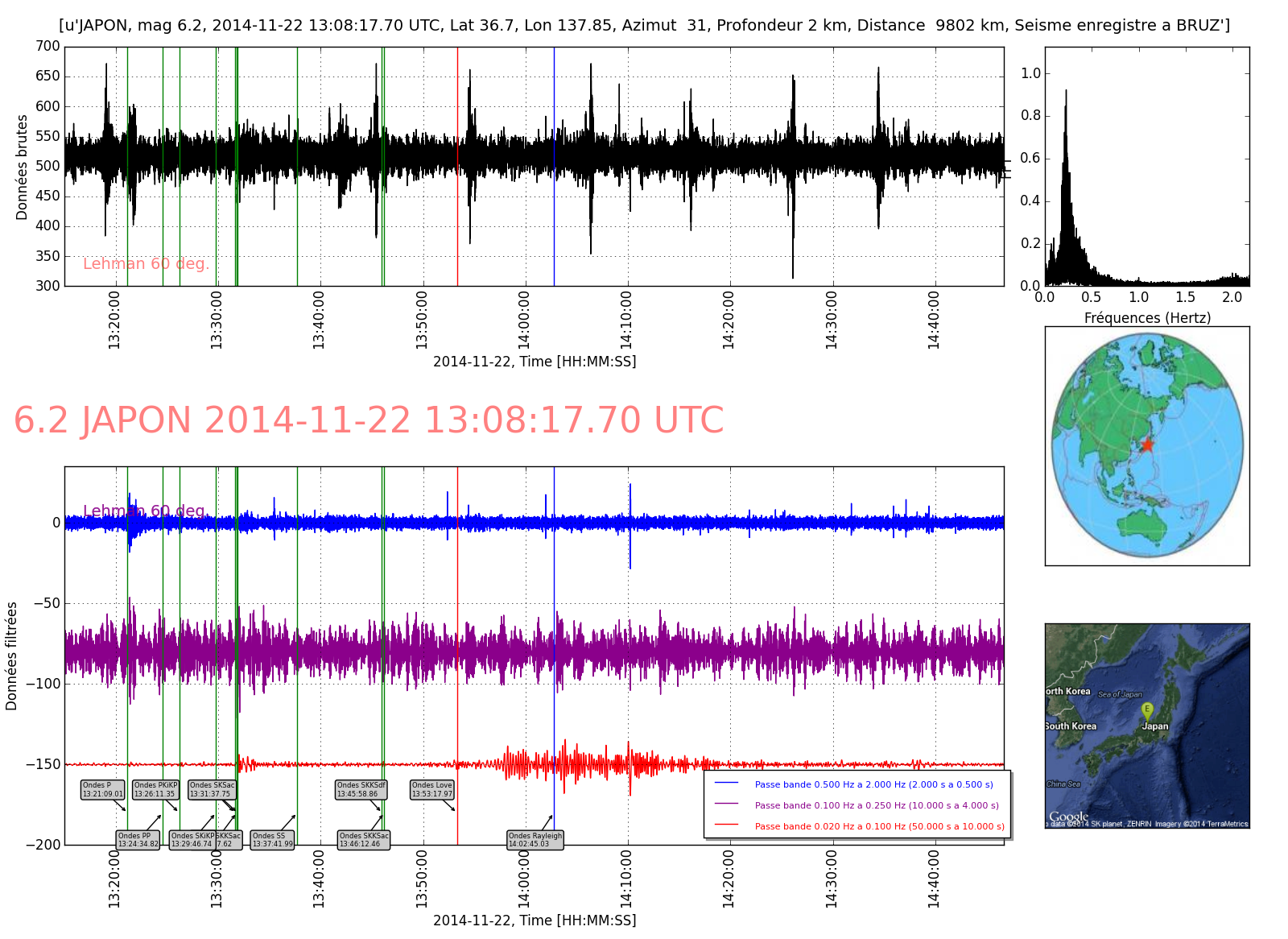The width and height of the screenshot is (1288, 939).
Task: Click the red line sample in legend
Action: tap(726, 825)
